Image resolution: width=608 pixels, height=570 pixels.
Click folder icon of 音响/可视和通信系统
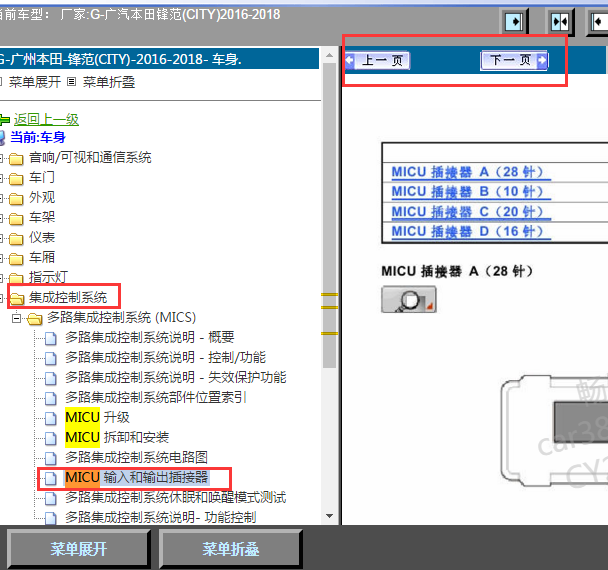(x=16, y=159)
